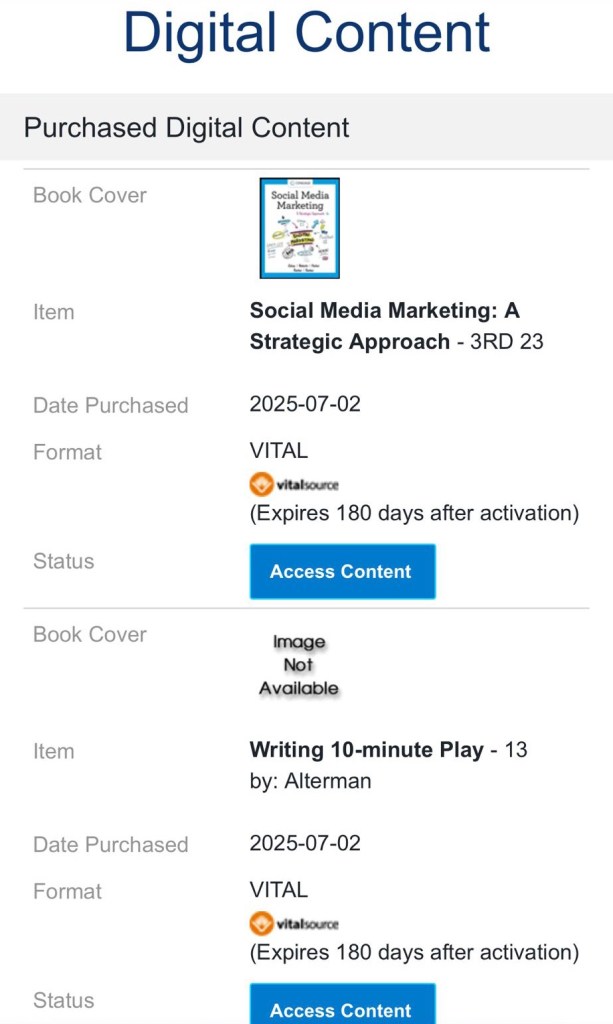Image resolution: width=613 pixels, height=1024 pixels.
Task: Click the author name Alterman
Action: pos(327,781)
